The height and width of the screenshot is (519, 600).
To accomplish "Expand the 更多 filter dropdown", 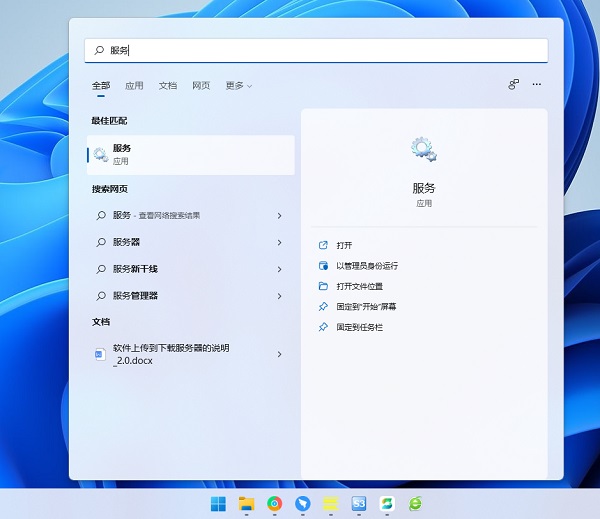I will coord(238,86).
